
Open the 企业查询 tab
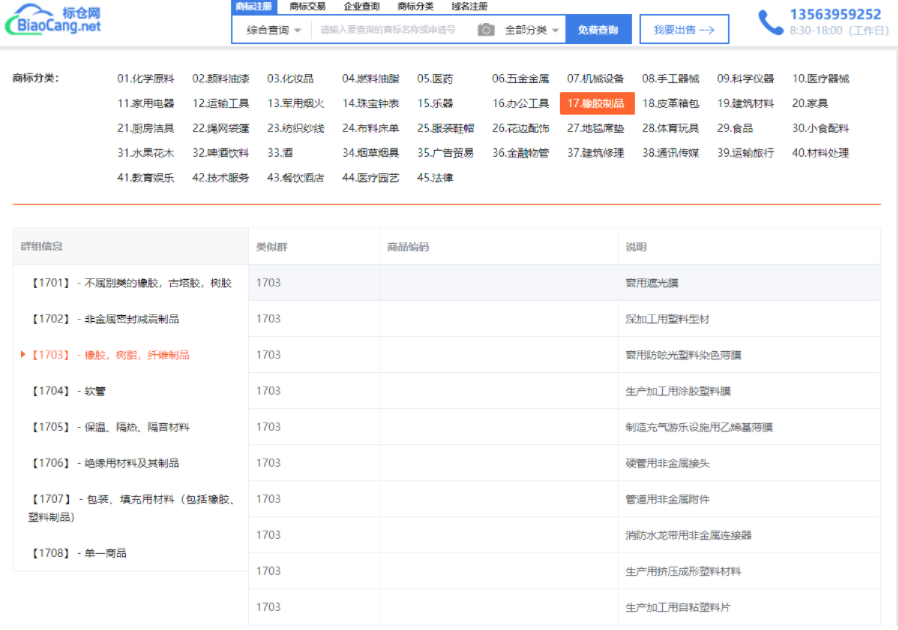coord(361,6)
